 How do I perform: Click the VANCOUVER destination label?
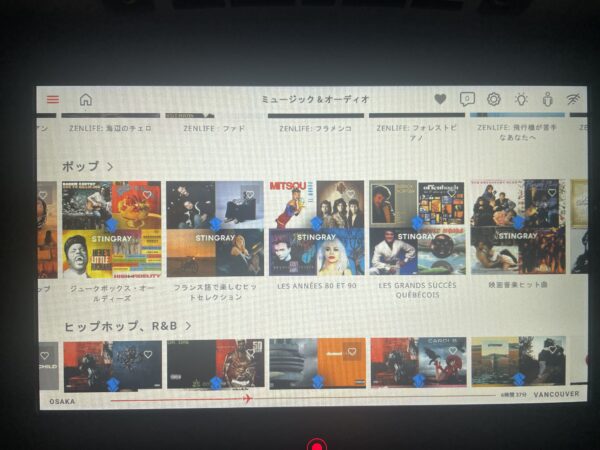556,394
